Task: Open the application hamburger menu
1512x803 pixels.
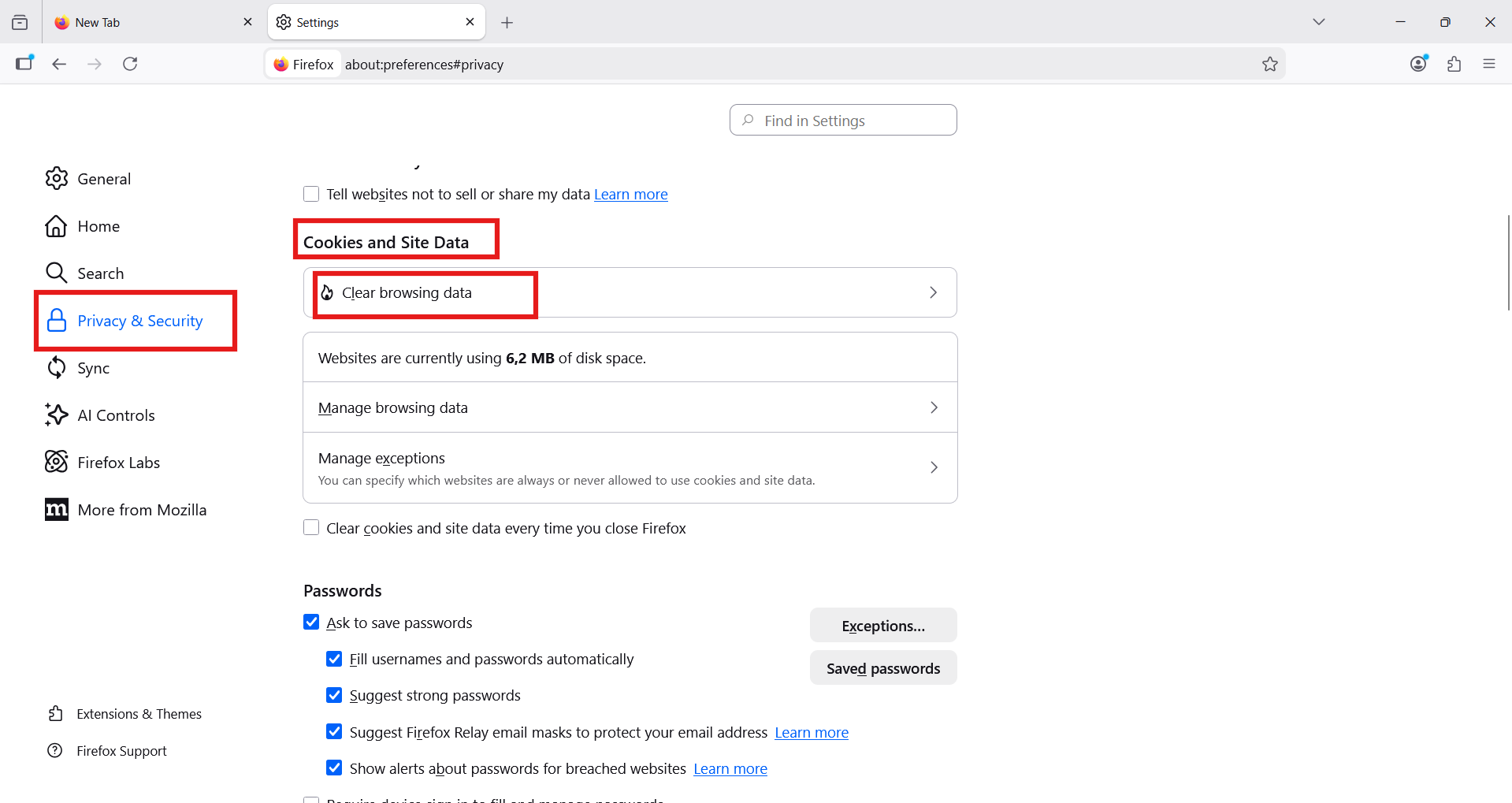Action: [x=1489, y=64]
